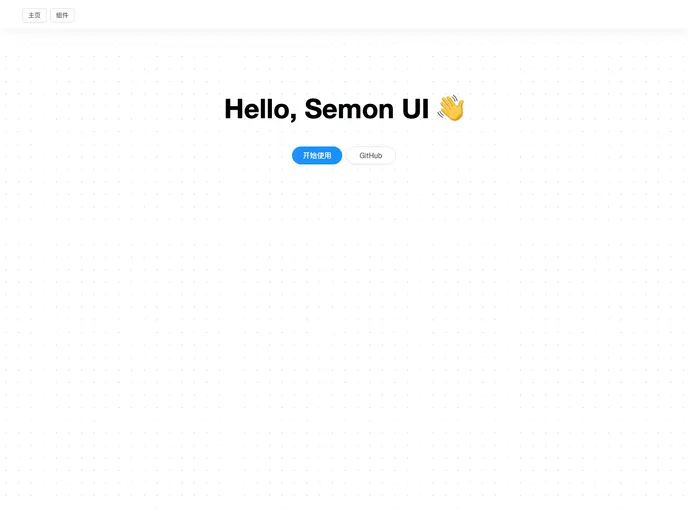688x512 pixels.
Task: Open the GitHub outlined button
Action: click(x=371, y=155)
